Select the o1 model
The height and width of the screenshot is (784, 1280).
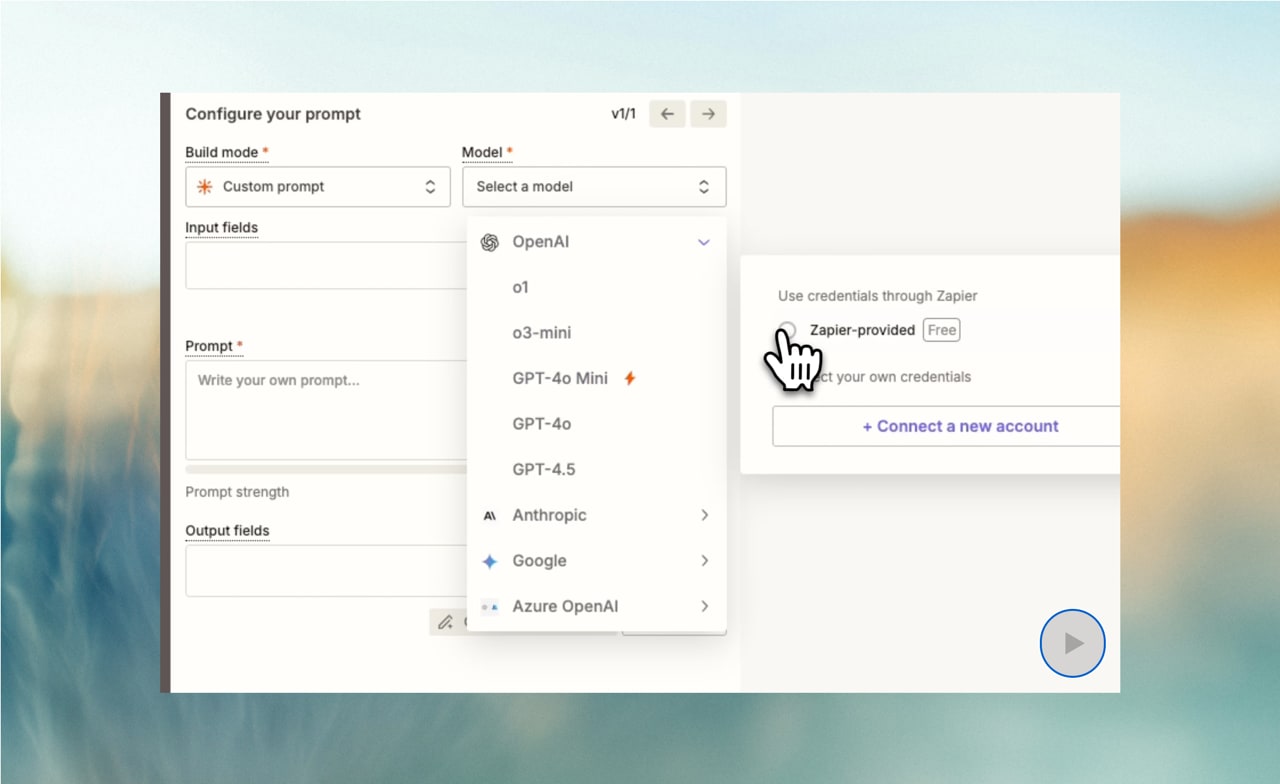pyautogui.click(x=521, y=287)
